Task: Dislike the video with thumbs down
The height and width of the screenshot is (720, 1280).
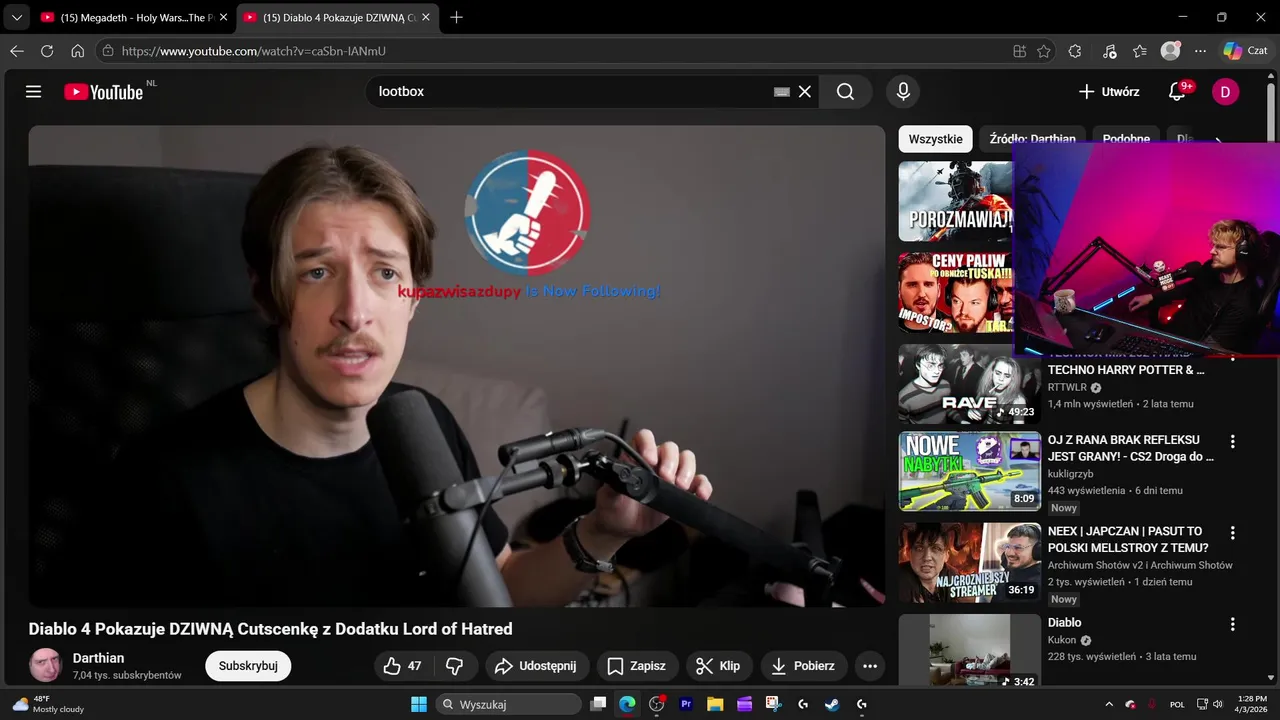Action: 455,666
